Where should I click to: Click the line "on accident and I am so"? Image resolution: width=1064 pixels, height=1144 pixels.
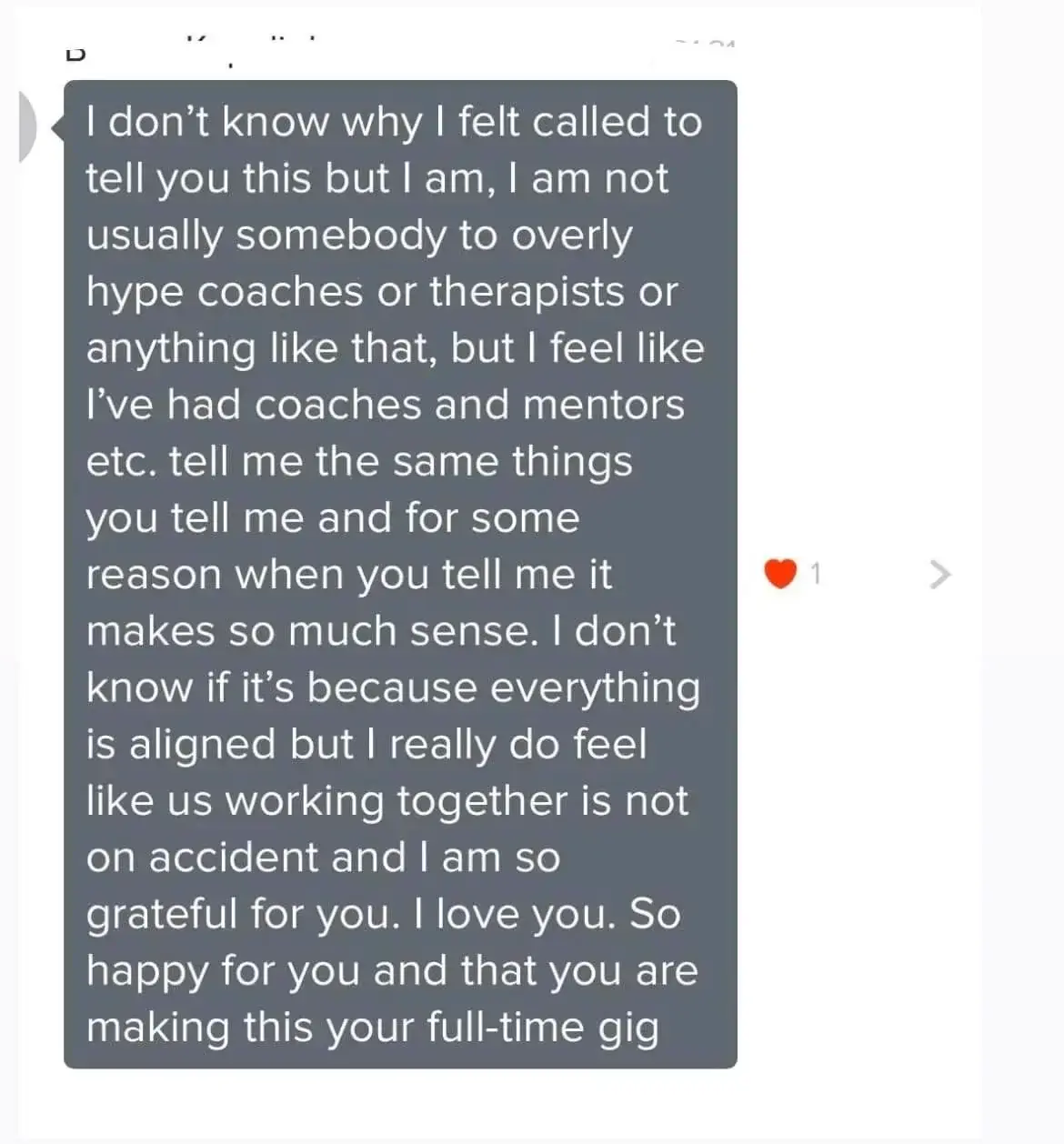pyautogui.click(x=323, y=858)
